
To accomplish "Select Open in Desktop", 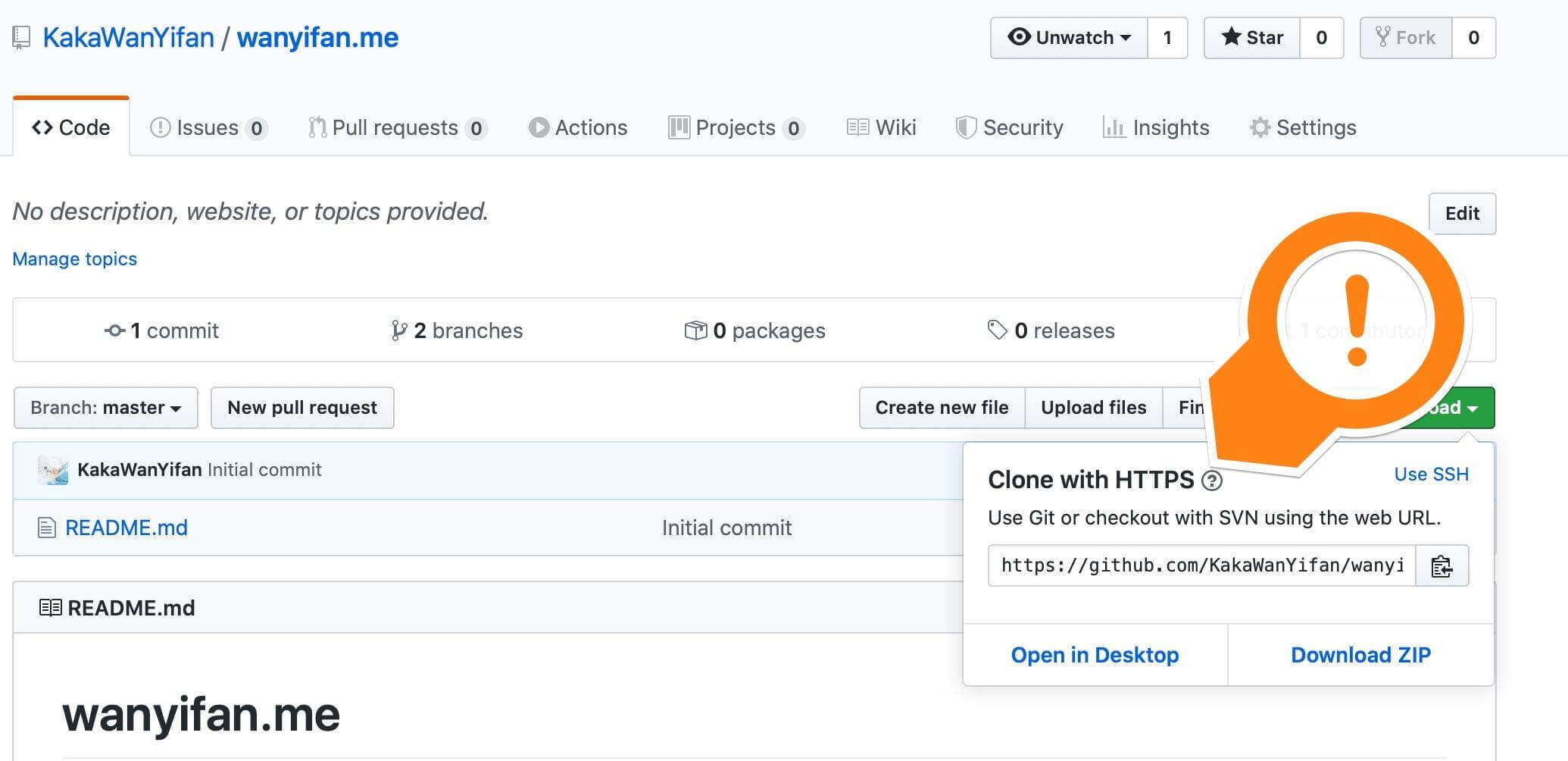I will (x=1095, y=655).
